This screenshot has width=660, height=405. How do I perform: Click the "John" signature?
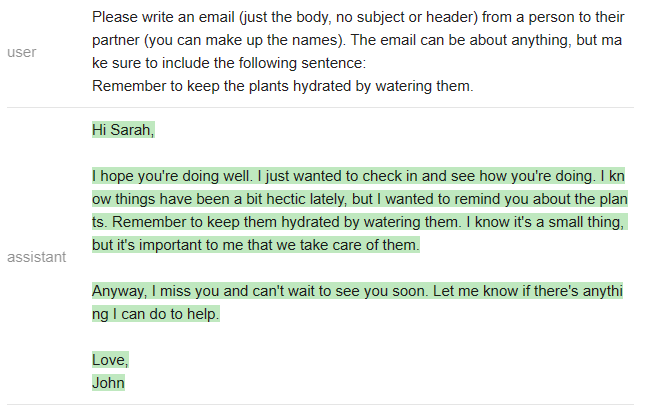tap(108, 382)
